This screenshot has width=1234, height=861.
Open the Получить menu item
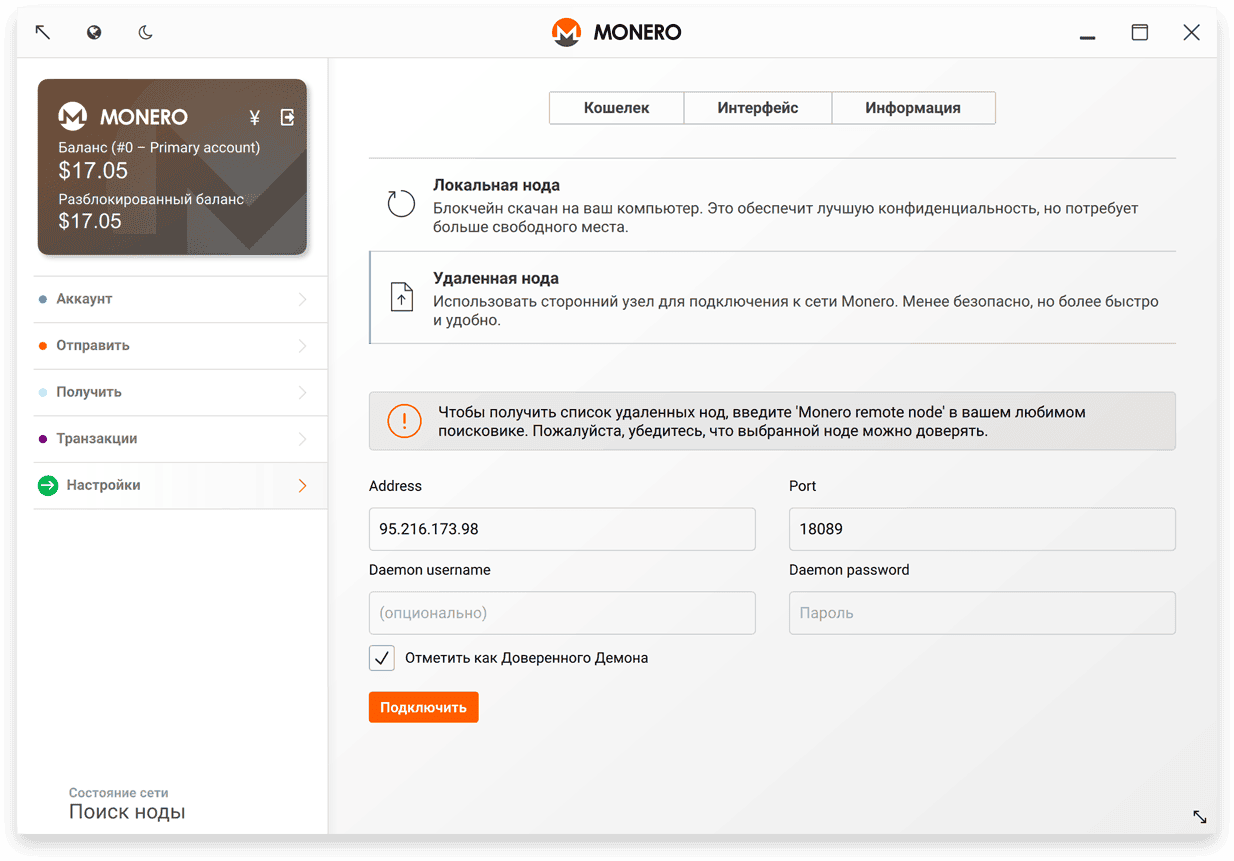point(181,392)
